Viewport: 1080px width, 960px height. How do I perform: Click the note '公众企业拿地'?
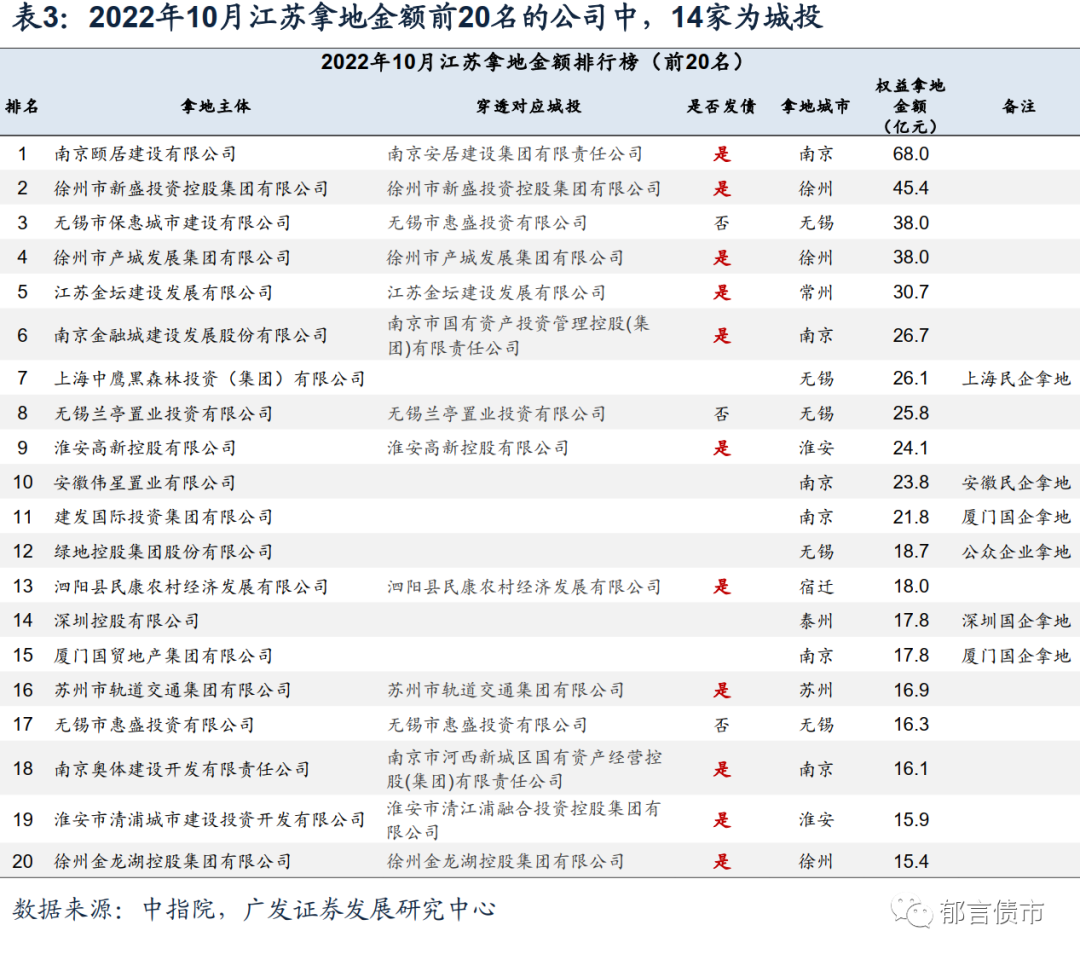tap(1017, 552)
